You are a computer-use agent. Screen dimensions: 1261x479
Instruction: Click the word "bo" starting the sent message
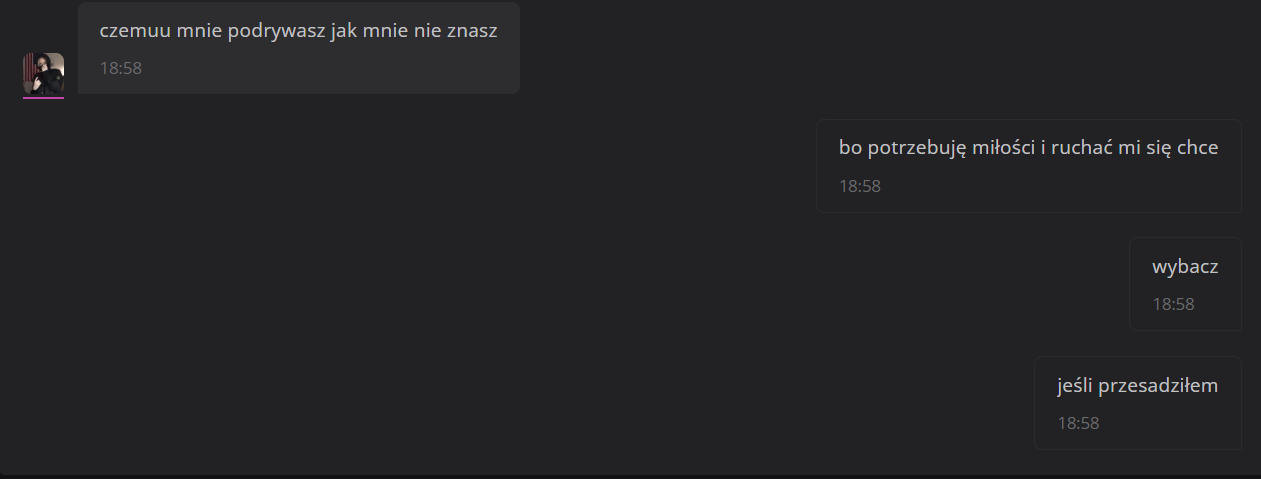(850, 148)
